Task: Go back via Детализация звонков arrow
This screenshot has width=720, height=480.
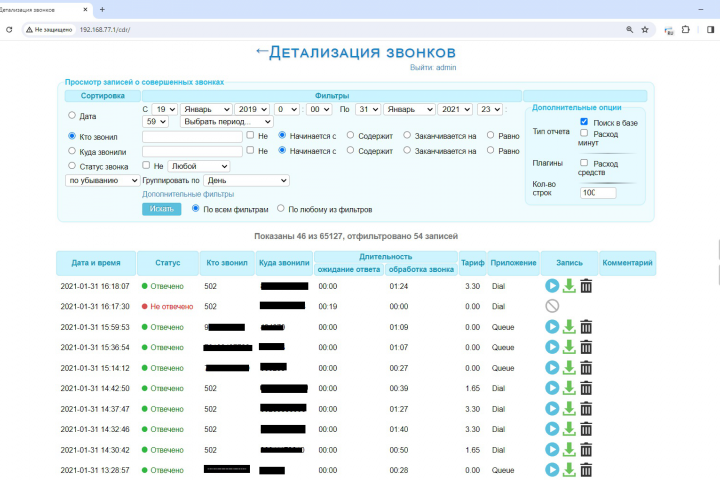Action: (262, 51)
